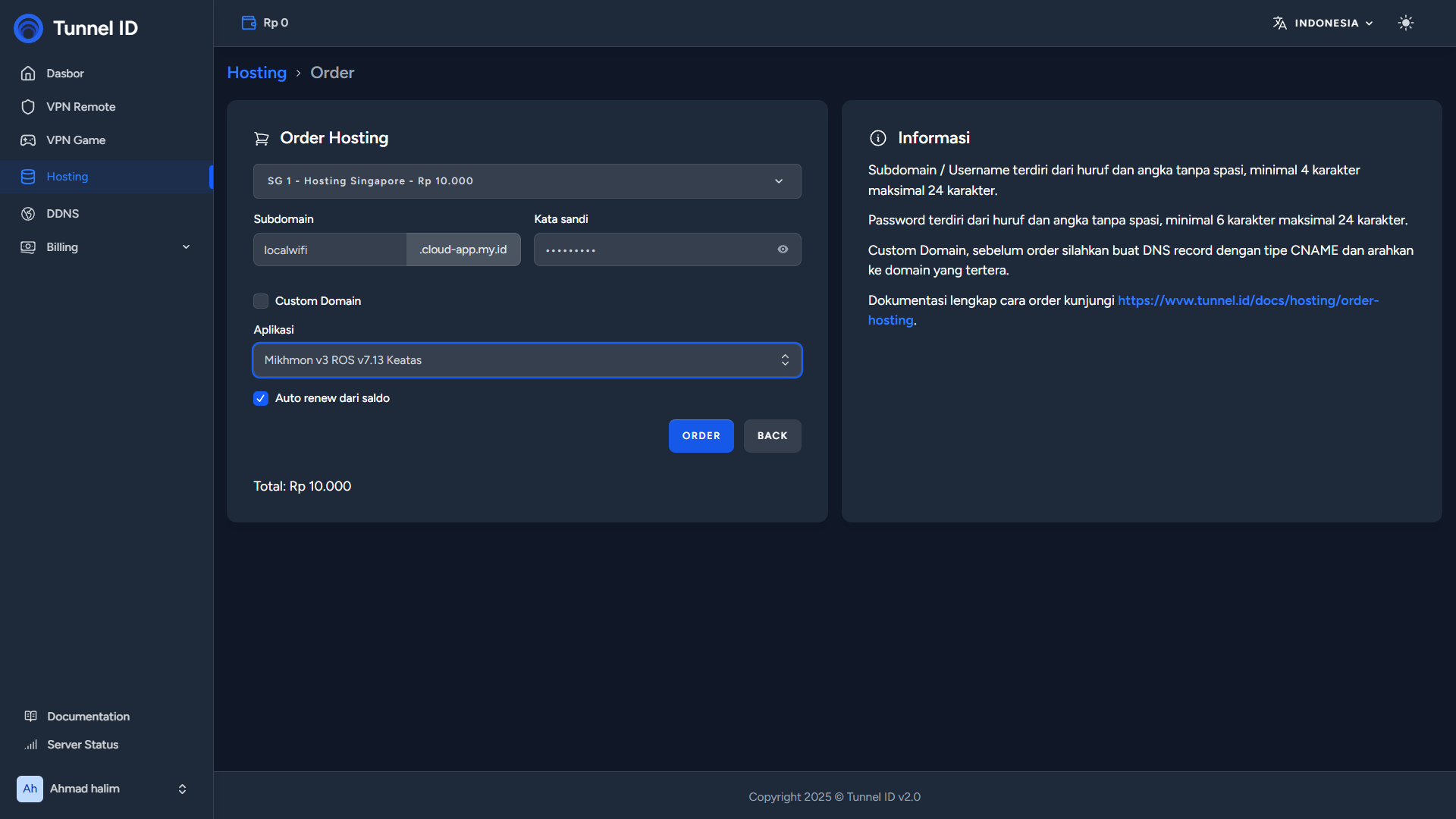Viewport: 1456px width, 819px height.
Task: Click the Subdomain input field
Action: 330,249
